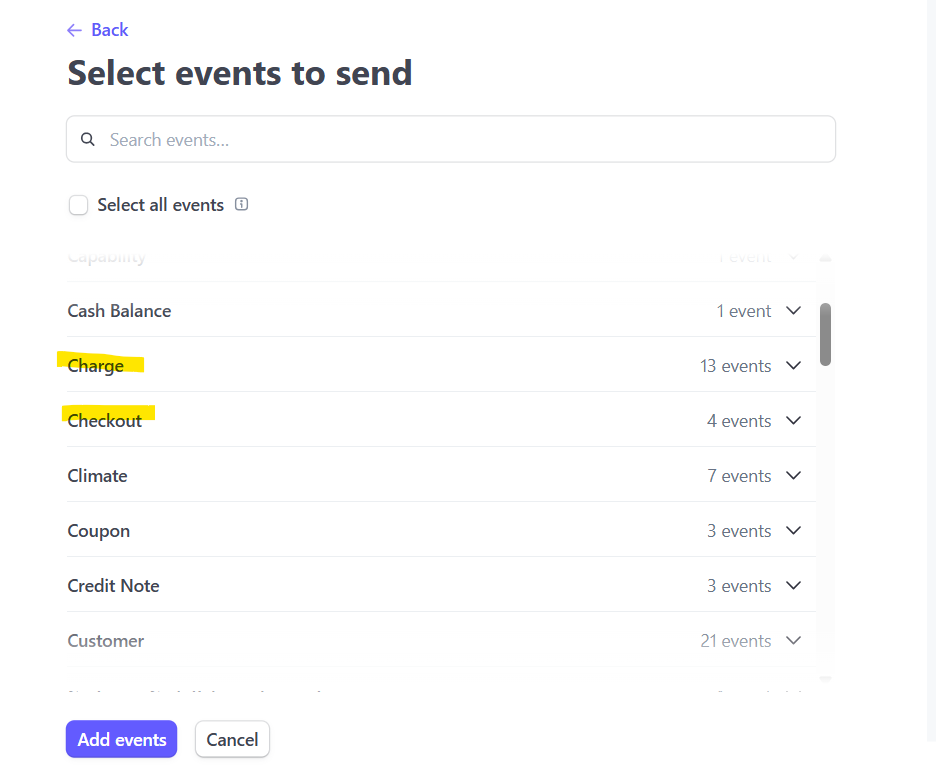Screen dimensions: 936x781
Task: Expand the Climate events chevron
Action: tap(793, 475)
